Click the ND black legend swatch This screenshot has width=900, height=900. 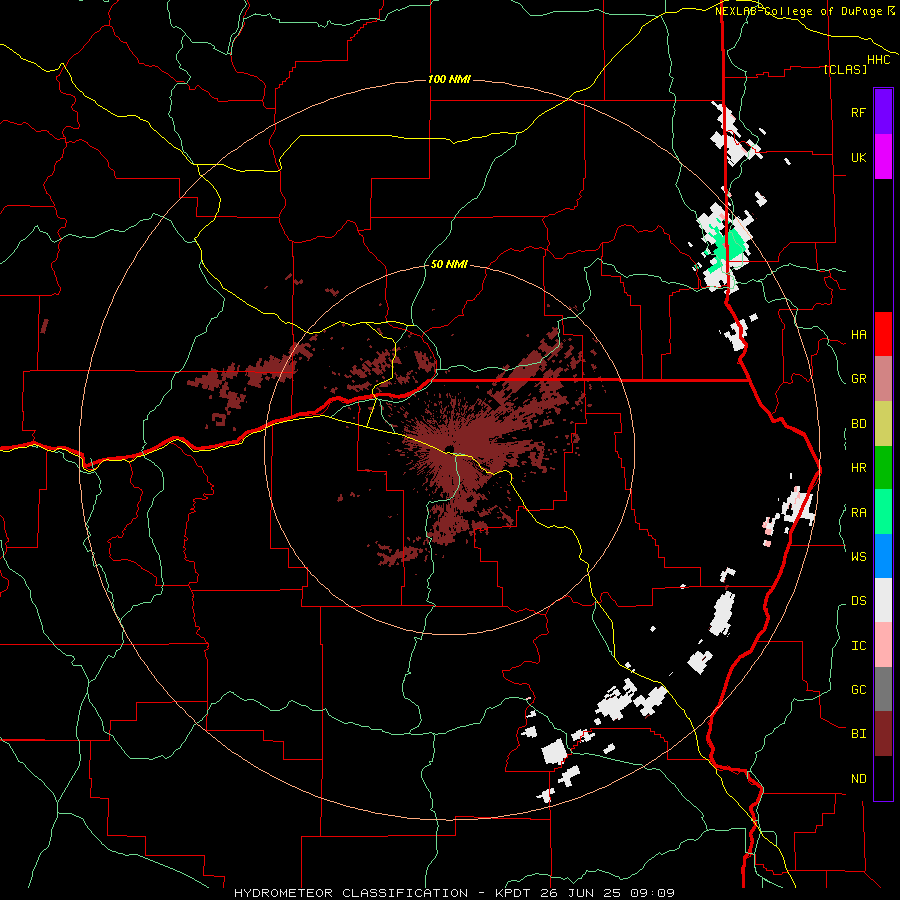click(x=883, y=778)
